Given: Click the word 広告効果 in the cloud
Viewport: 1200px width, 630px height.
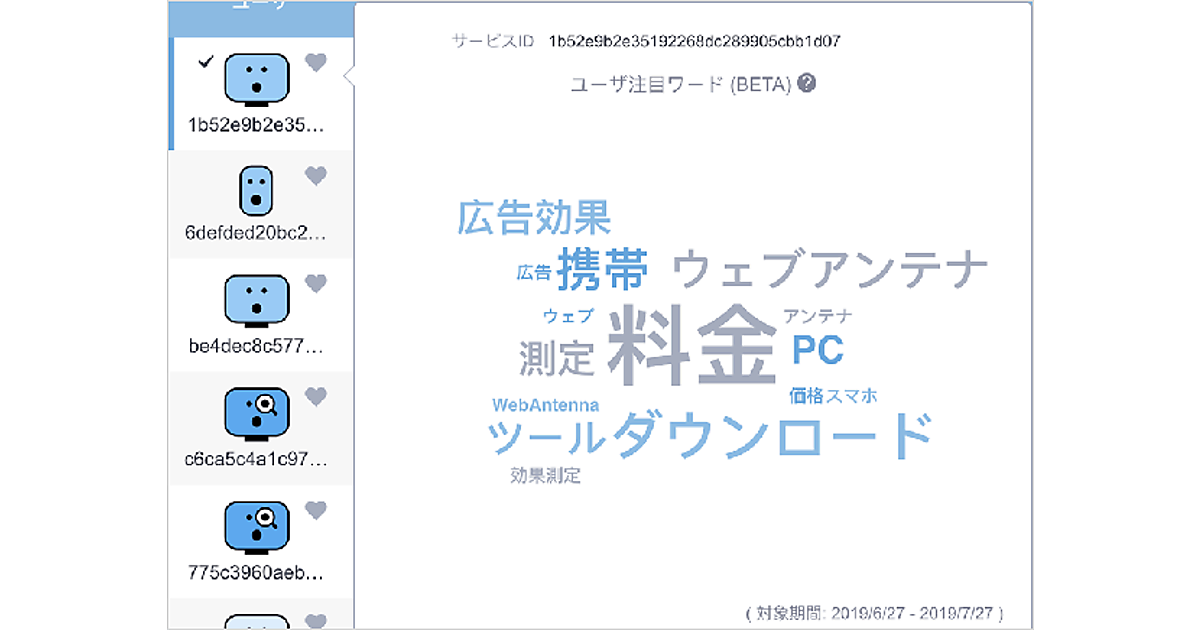Looking at the screenshot, I should click(x=535, y=216).
